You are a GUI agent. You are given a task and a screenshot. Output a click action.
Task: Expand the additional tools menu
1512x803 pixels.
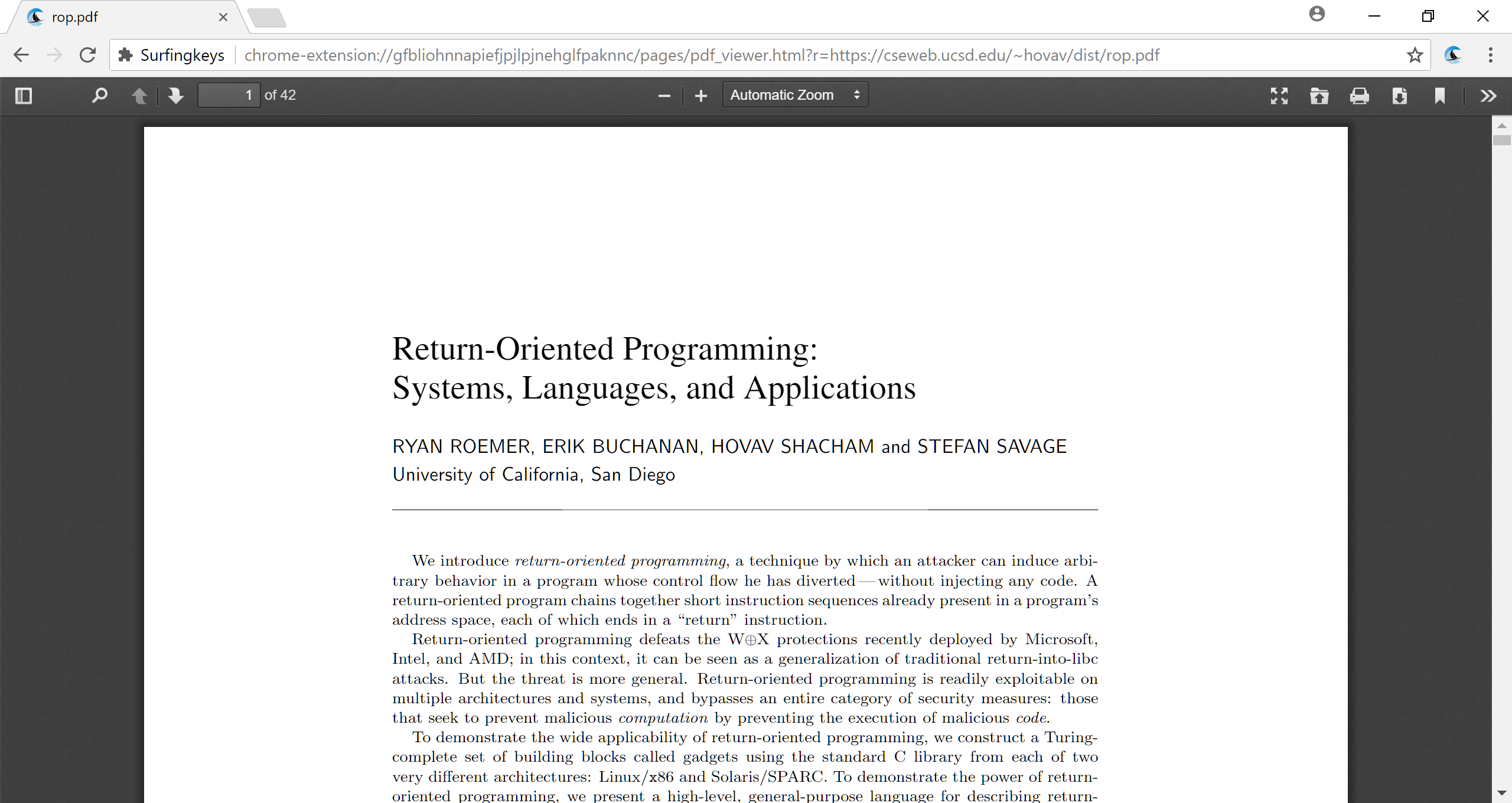[x=1488, y=94]
